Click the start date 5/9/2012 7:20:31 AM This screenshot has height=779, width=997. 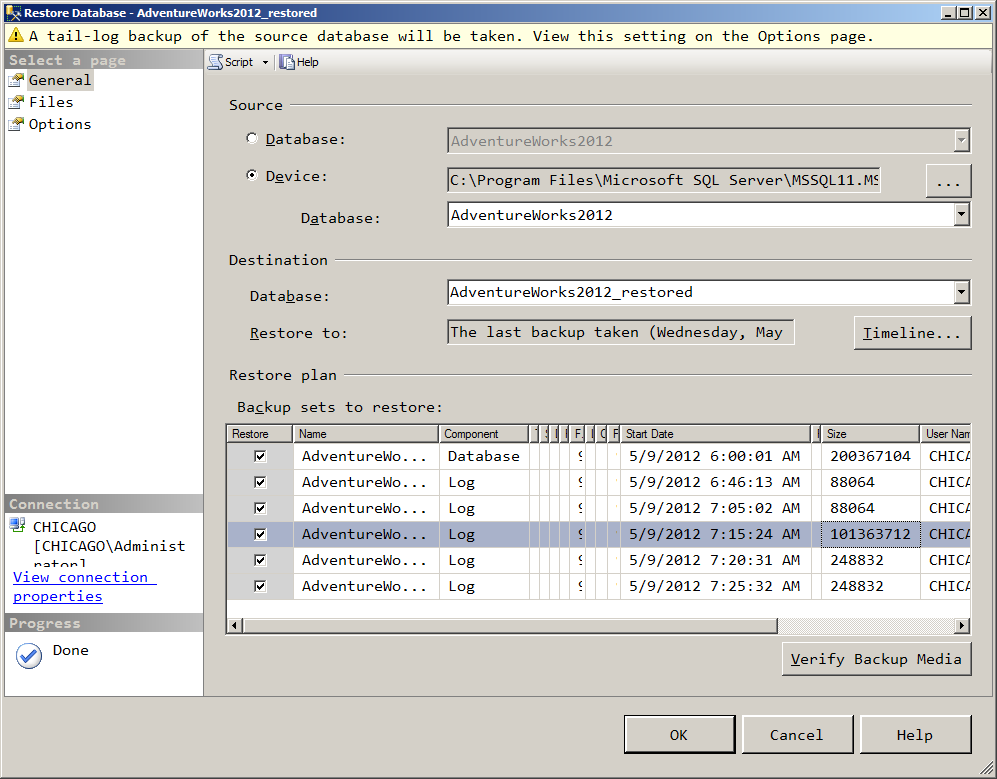click(x=714, y=560)
